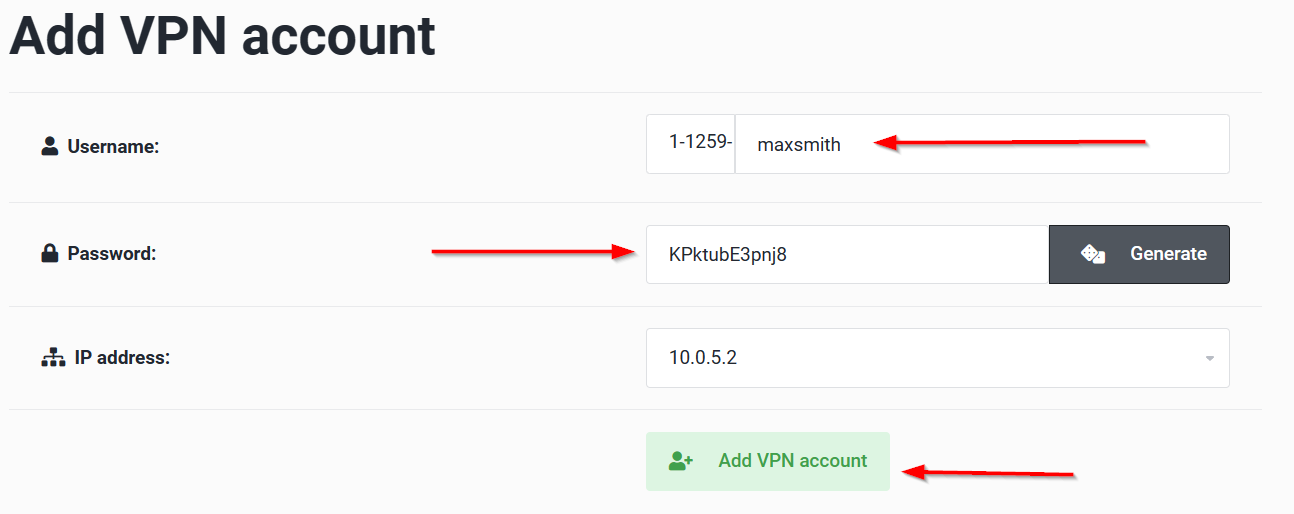Open the IP address dropdown showing 10.0.5.2
Image resolution: width=1294 pixels, height=514 pixels.
pos(937,358)
